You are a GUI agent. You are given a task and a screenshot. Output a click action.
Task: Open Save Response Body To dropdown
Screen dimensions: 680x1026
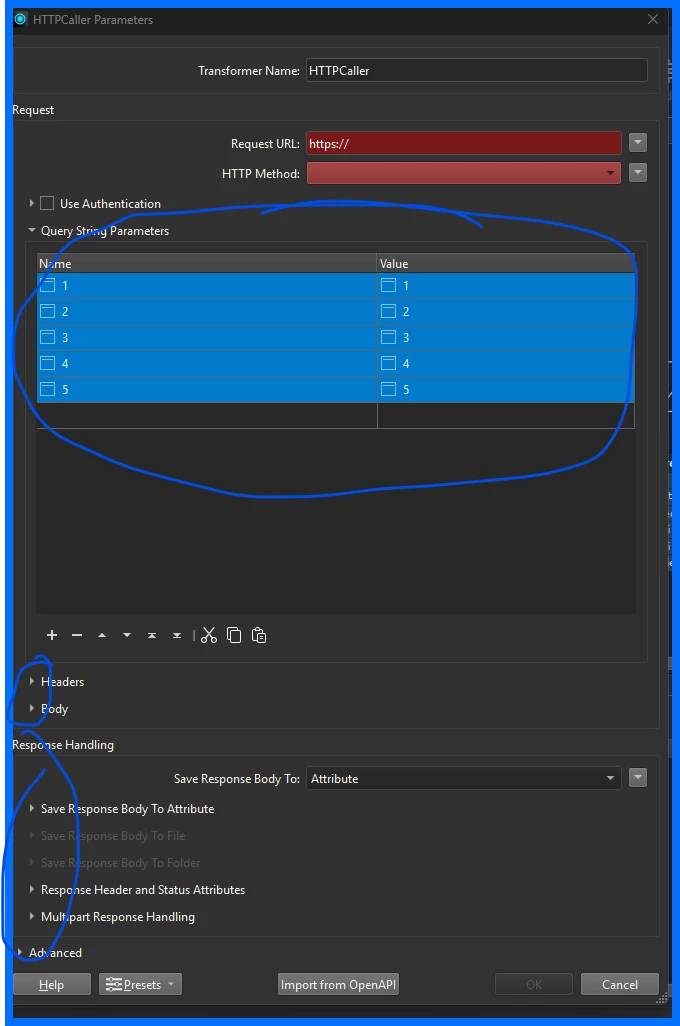[x=463, y=778]
